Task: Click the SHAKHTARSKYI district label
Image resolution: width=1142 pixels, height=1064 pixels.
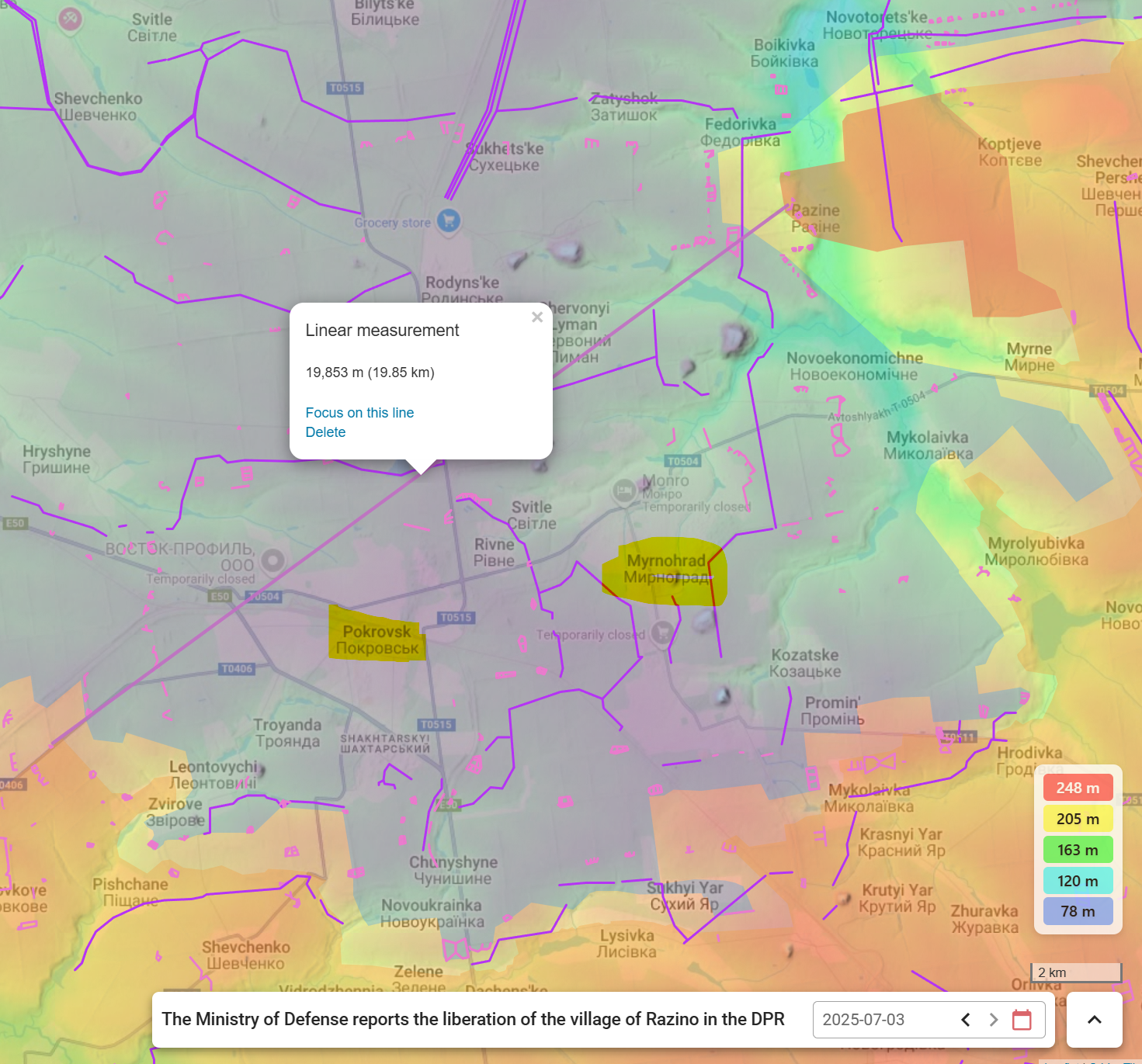Action: [x=385, y=743]
